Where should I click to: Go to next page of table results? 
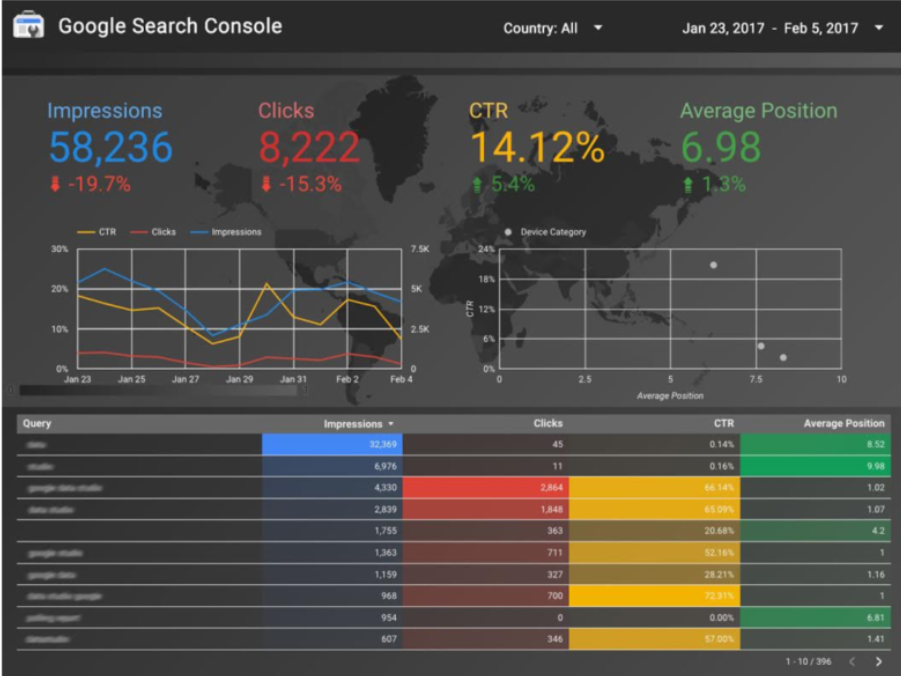click(x=879, y=661)
